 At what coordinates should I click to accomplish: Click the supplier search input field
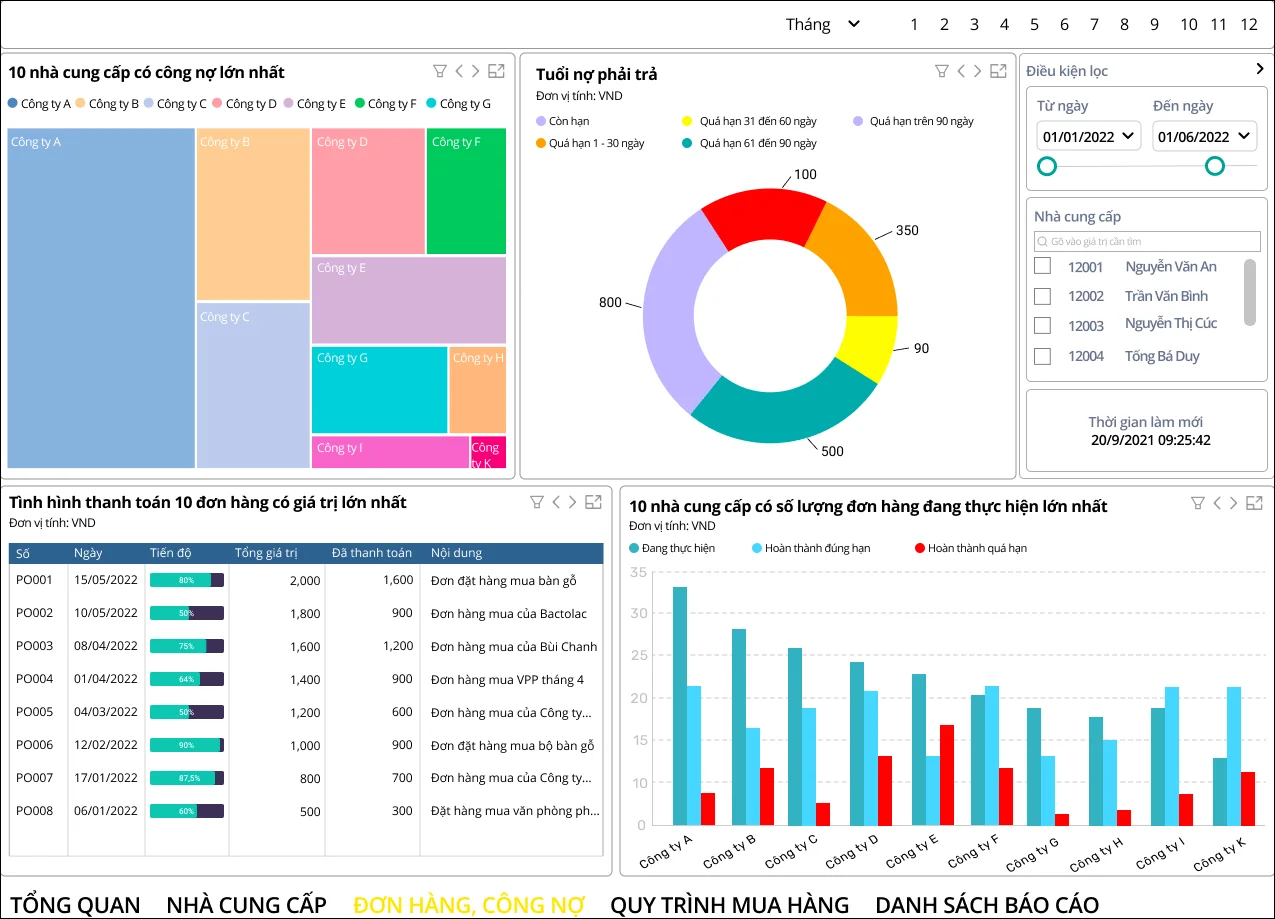tap(1146, 241)
